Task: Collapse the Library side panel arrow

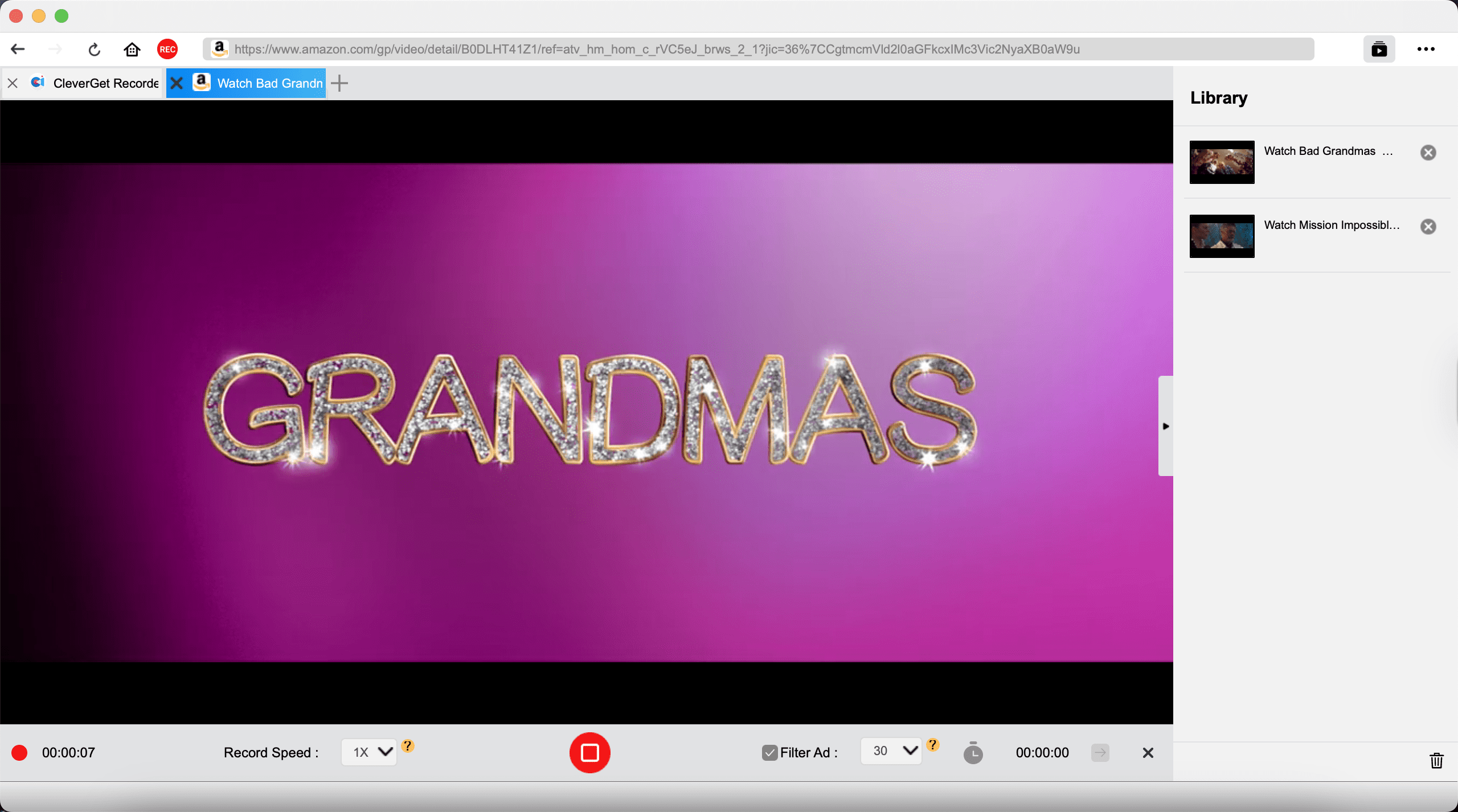Action: (1165, 426)
